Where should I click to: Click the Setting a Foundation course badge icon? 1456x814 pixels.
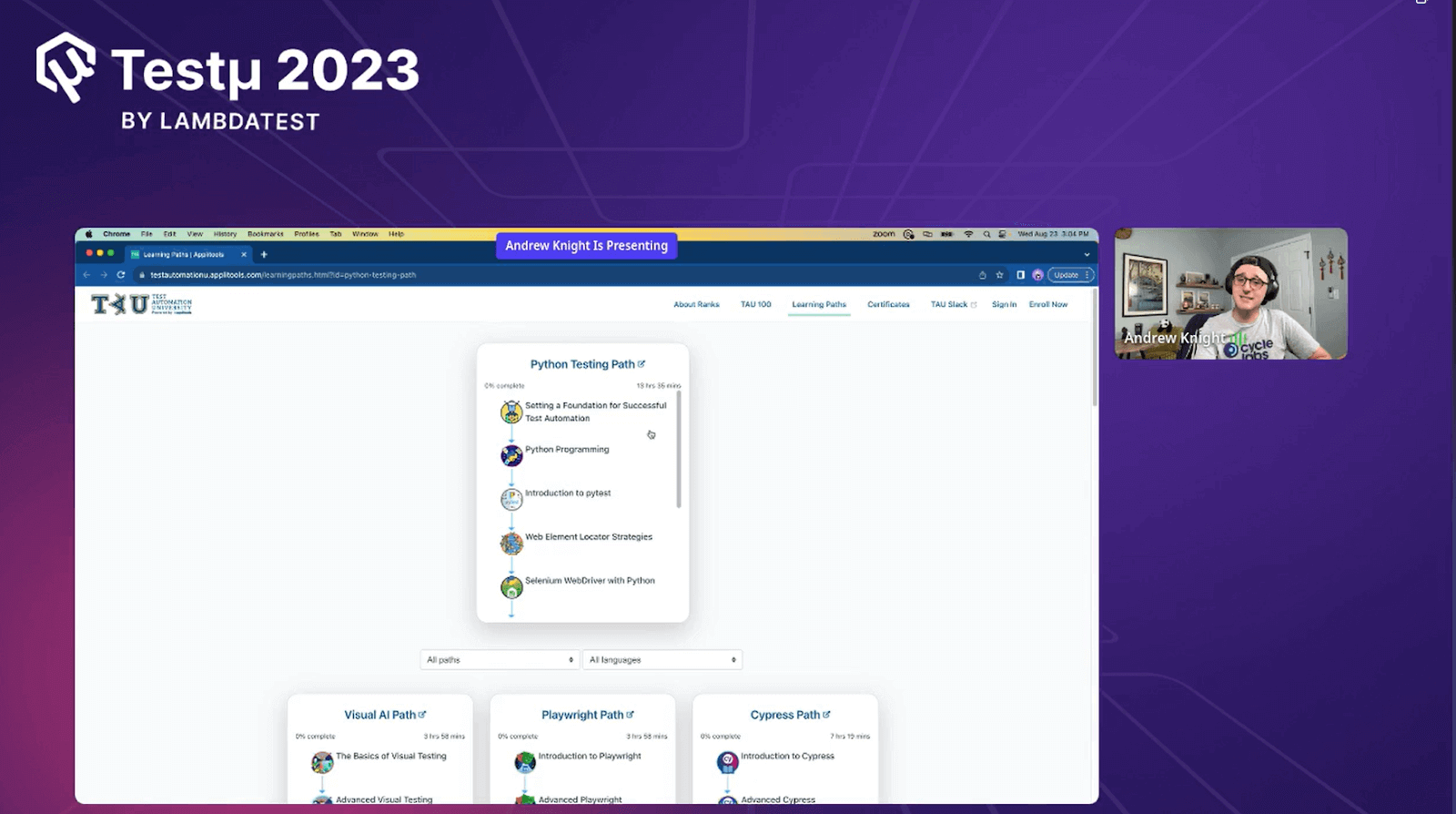pyautogui.click(x=511, y=412)
